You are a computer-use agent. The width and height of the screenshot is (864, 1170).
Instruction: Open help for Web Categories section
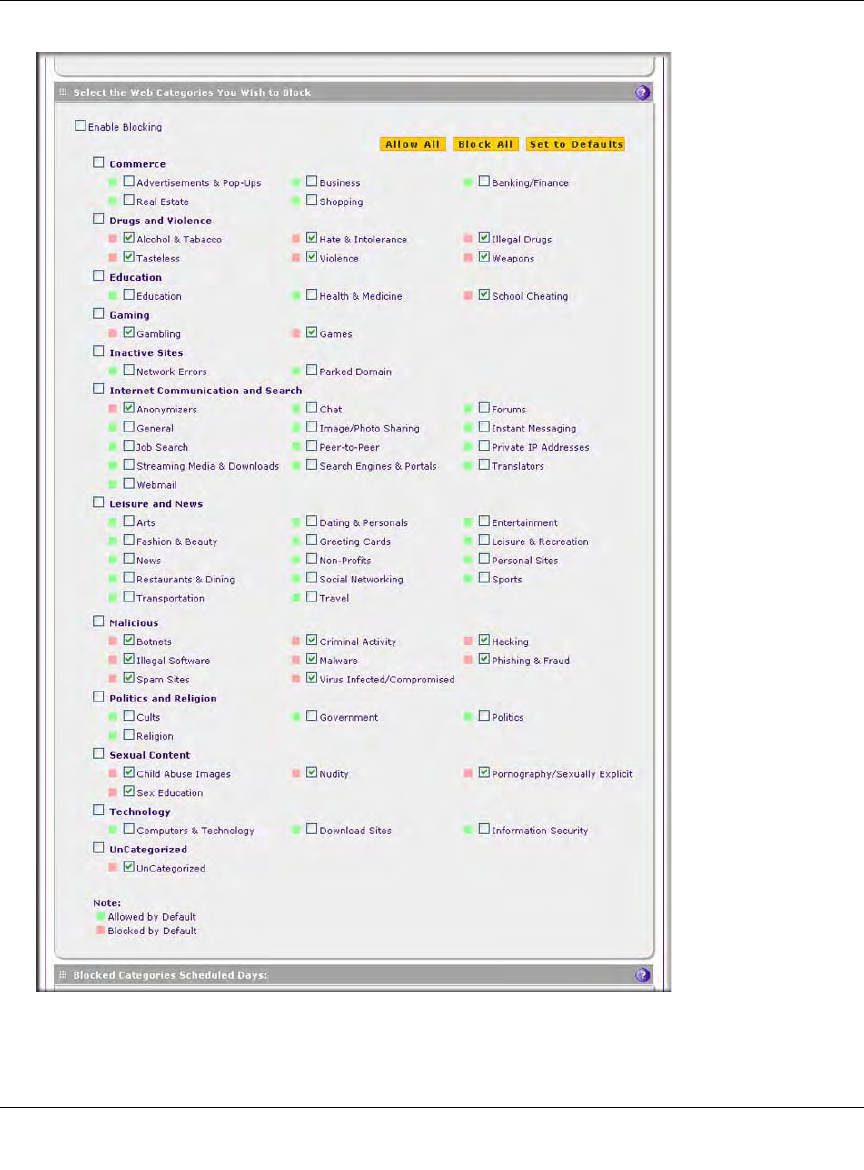point(642,93)
